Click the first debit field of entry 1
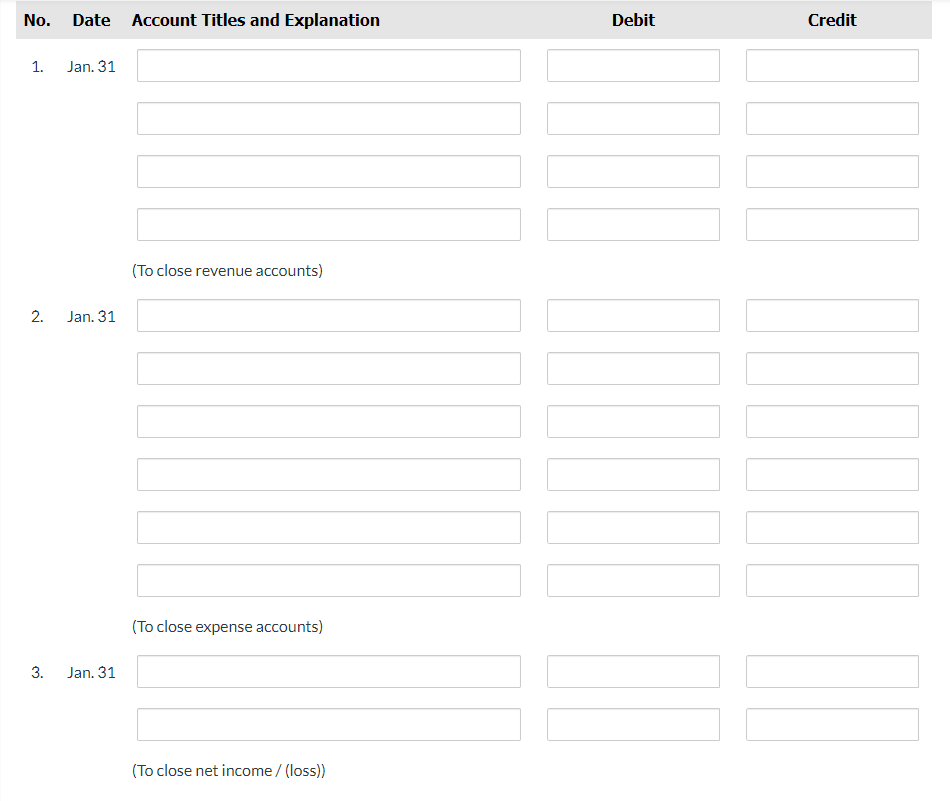 point(633,65)
